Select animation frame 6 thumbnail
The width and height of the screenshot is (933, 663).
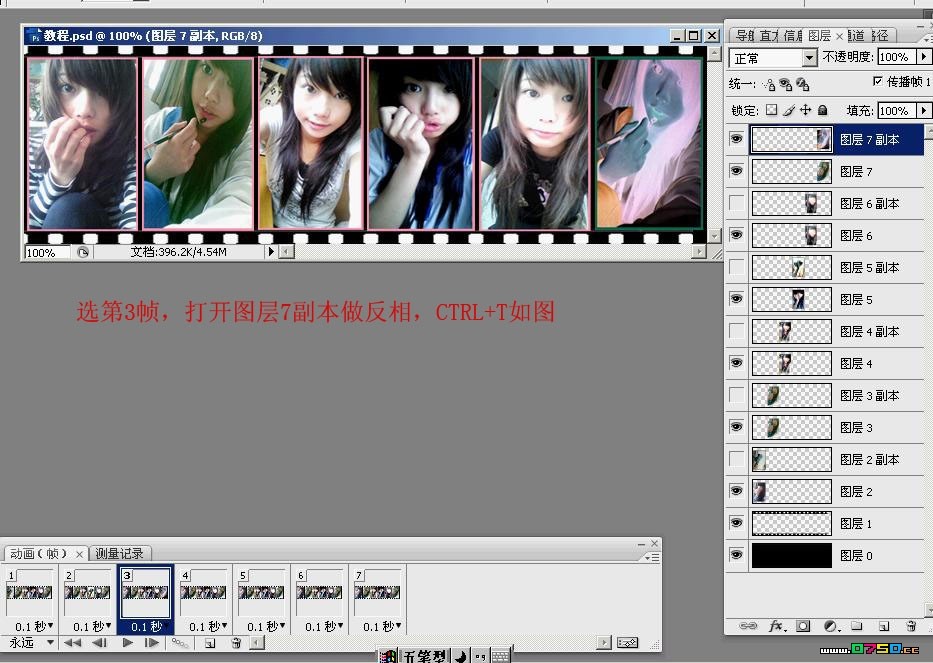coord(319,592)
